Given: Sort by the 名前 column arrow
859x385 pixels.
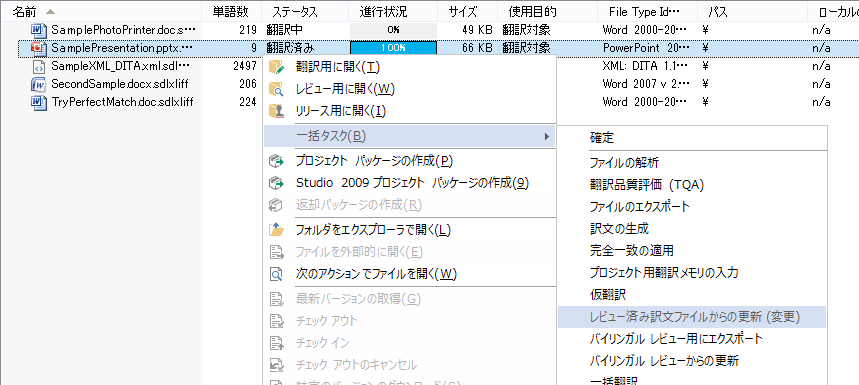Looking at the screenshot, I should point(50,12).
